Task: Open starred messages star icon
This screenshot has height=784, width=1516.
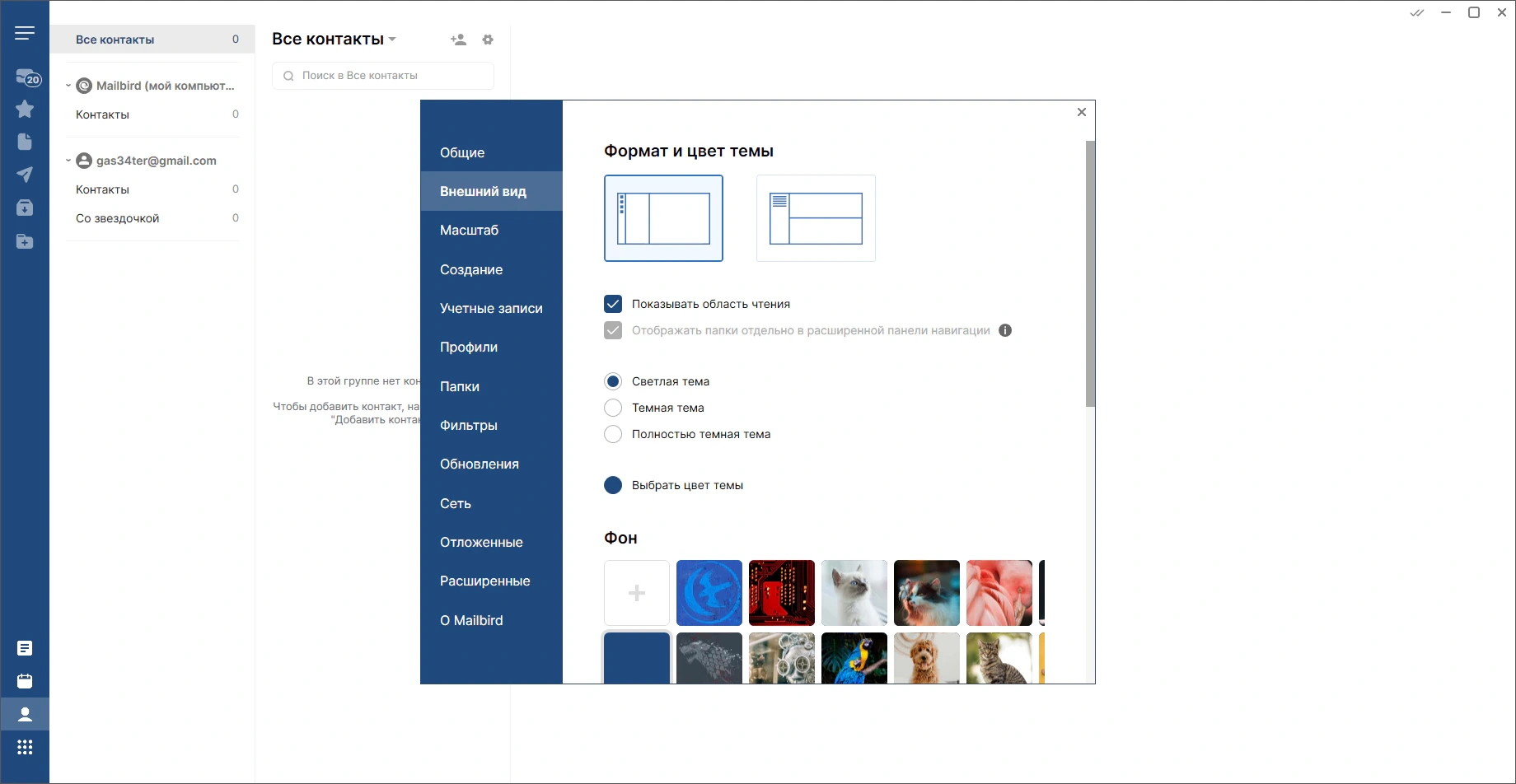Action: coord(25,109)
